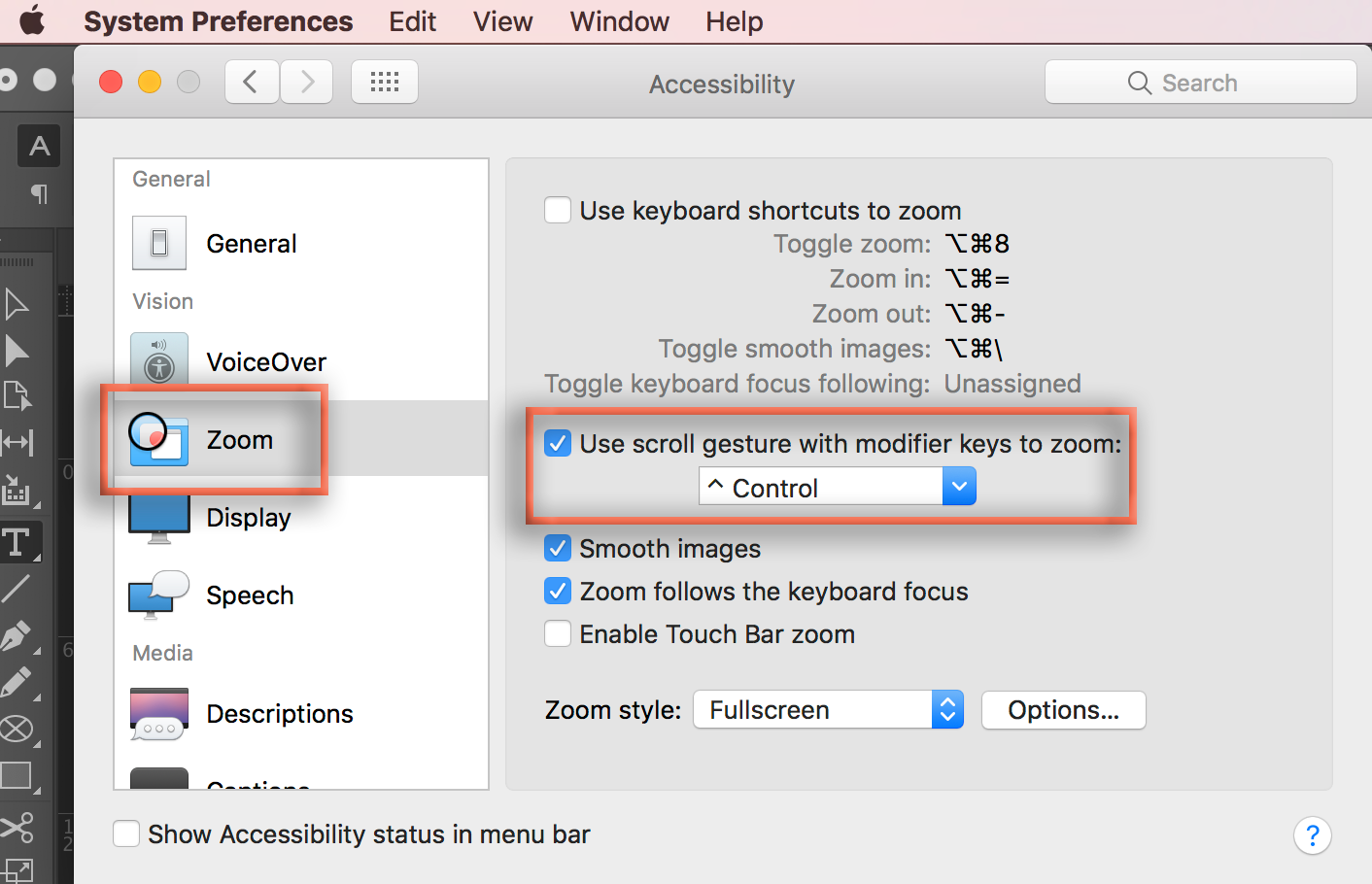1372x884 pixels.
Task: Toggle Show Accessibility status in menu bar
Action: 126,834
